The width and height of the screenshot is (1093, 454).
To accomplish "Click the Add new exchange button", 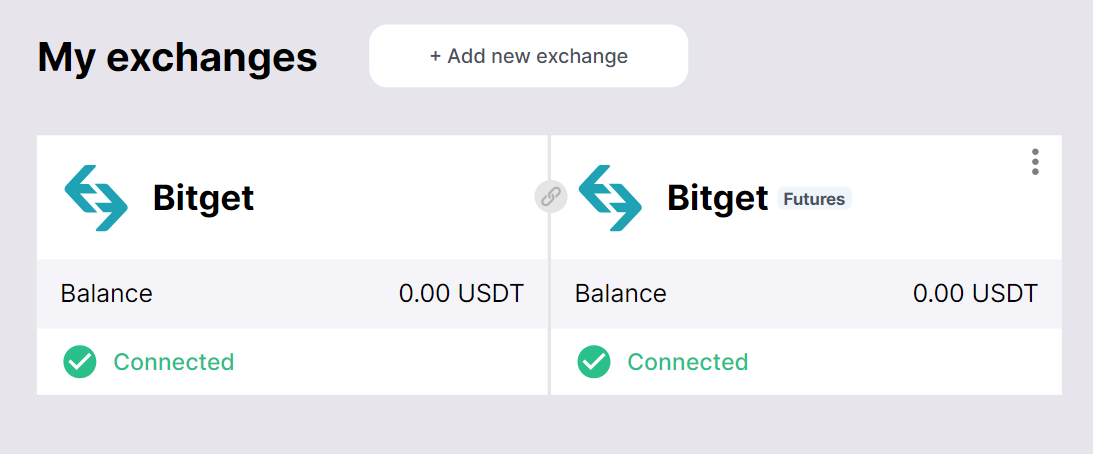I will pos(528,56).
